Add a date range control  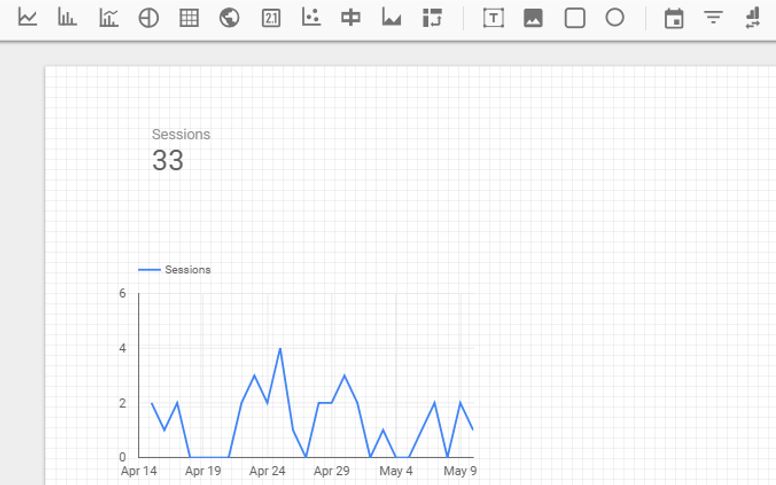674,18
